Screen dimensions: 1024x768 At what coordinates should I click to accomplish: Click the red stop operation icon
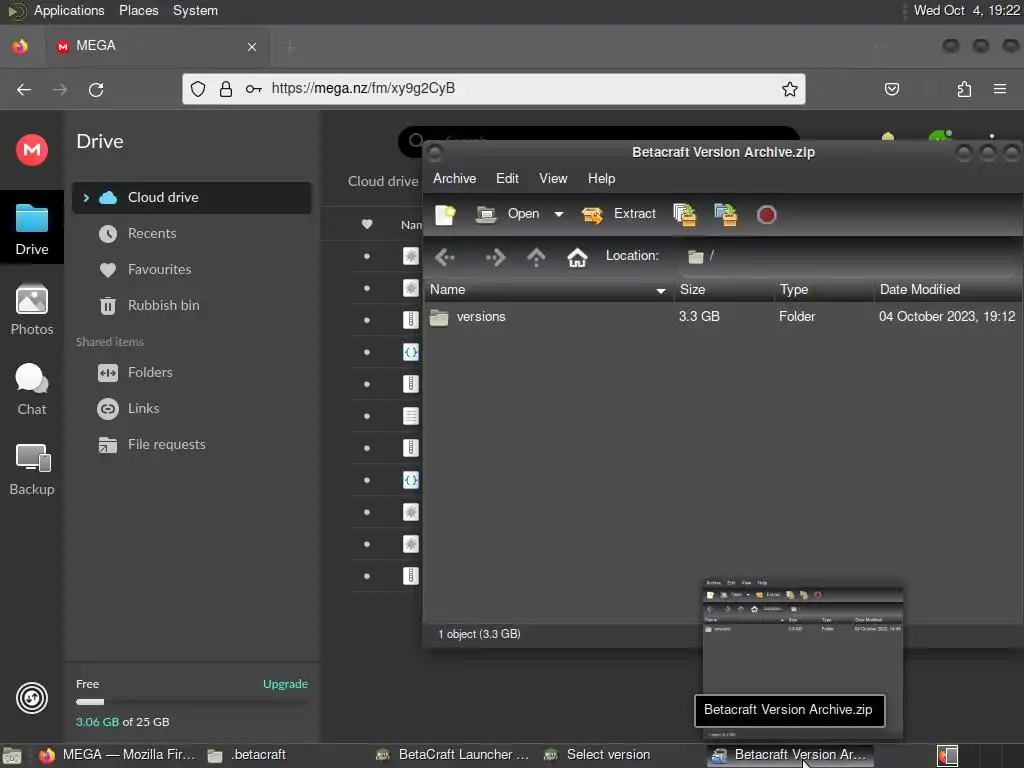click(767, 215)
